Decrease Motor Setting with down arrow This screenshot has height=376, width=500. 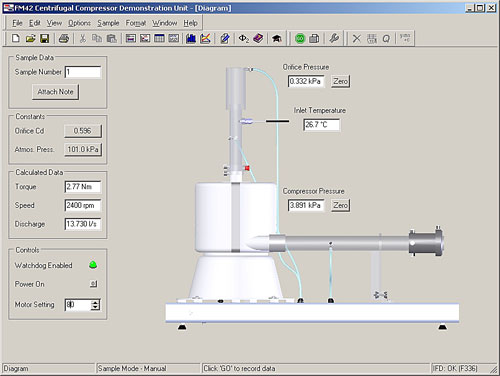95,307
